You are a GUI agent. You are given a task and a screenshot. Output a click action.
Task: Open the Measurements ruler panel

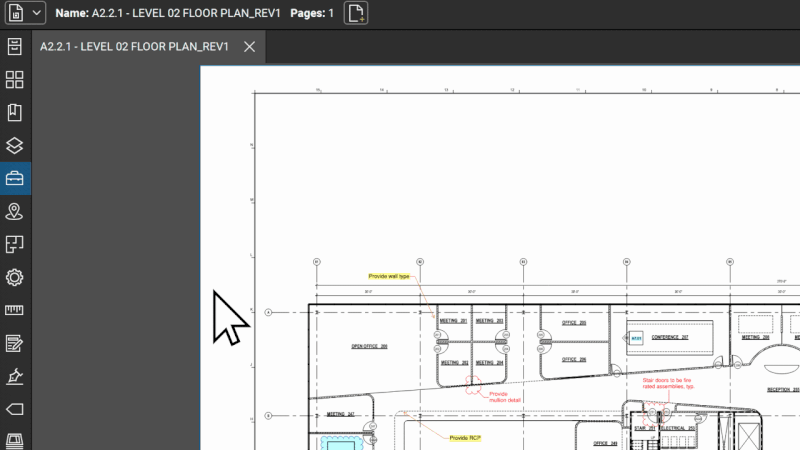[15, 311]
